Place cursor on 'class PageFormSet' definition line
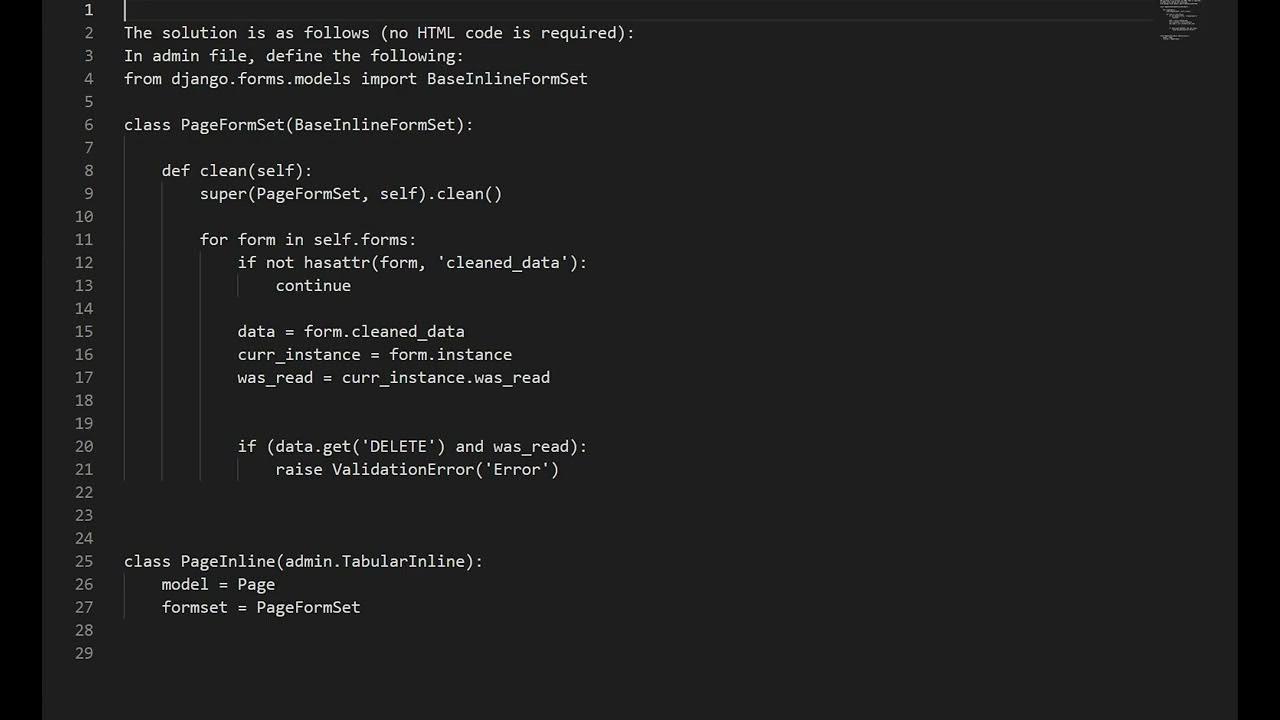The image size is (1280, 720). 299,125
